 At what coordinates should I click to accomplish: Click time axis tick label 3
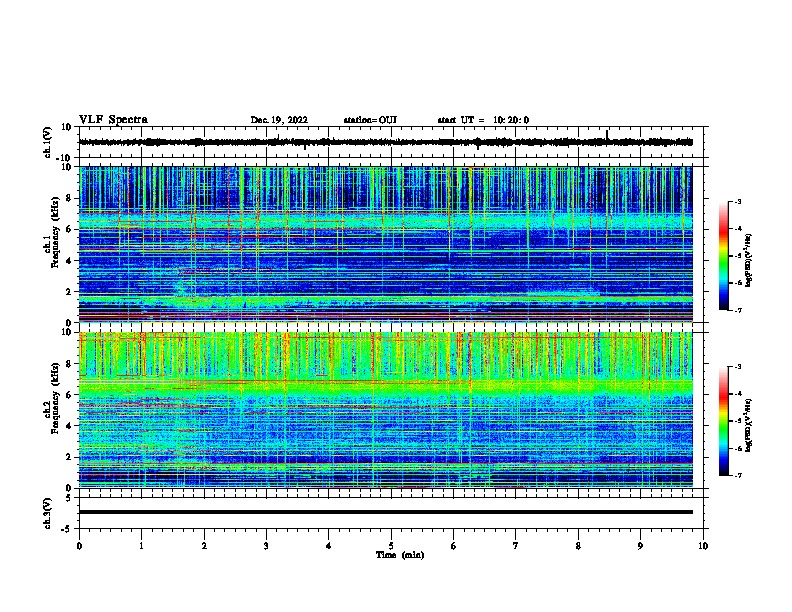click(x=266, y=546)
